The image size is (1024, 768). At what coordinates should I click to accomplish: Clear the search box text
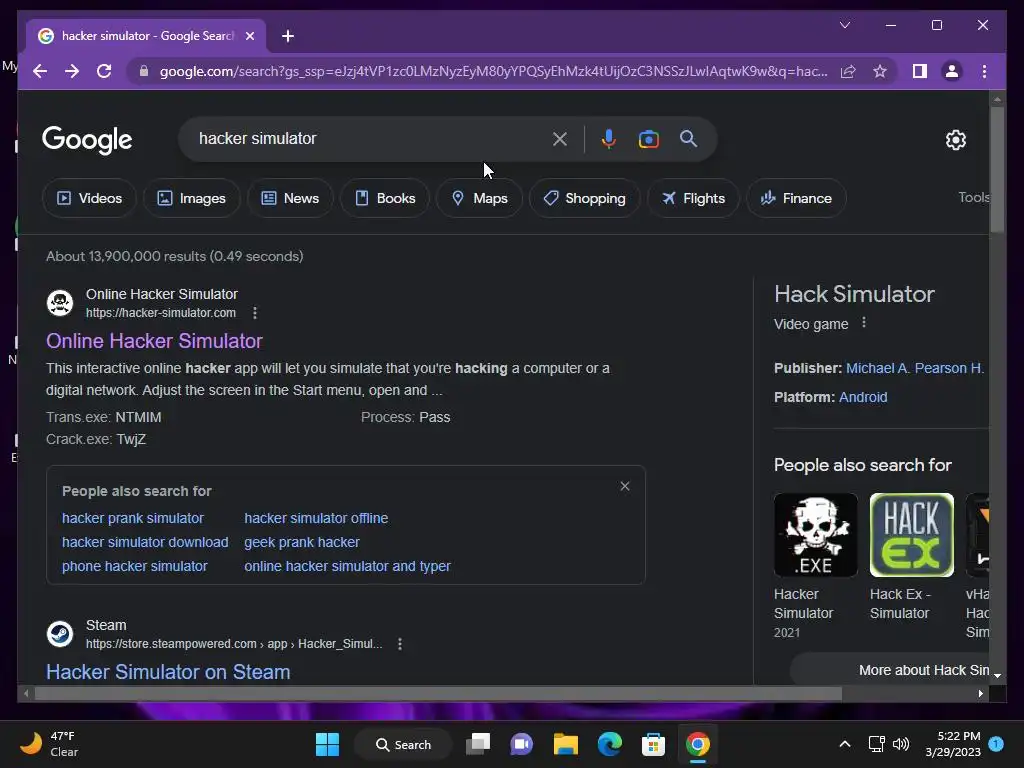pyautogui.click(x=560, y=138)
